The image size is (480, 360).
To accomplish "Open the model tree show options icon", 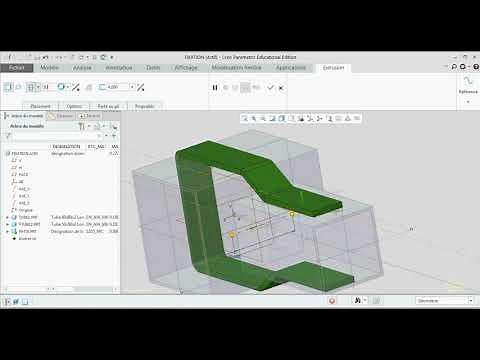I will pyautogui.click(x=97, y=126).
